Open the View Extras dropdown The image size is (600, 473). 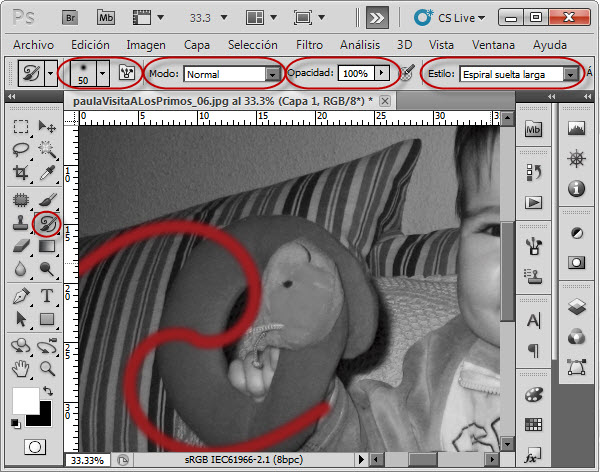click(x=161, y=18)
